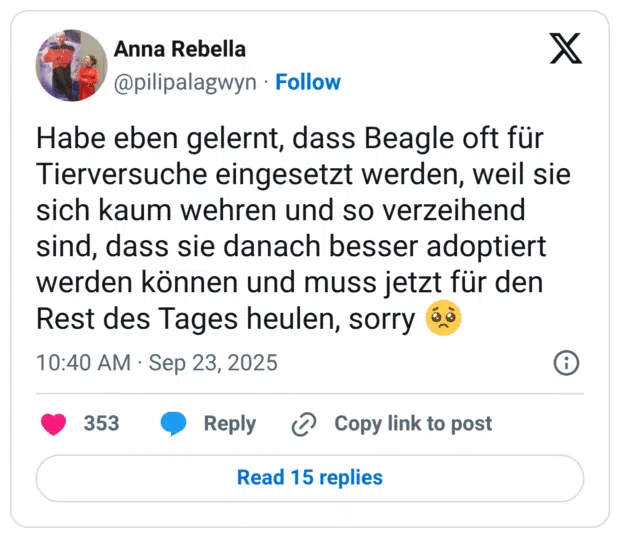Open the Read 15 replies button
The width and height of the screenshot is (620, 538).
click(310, 477)
